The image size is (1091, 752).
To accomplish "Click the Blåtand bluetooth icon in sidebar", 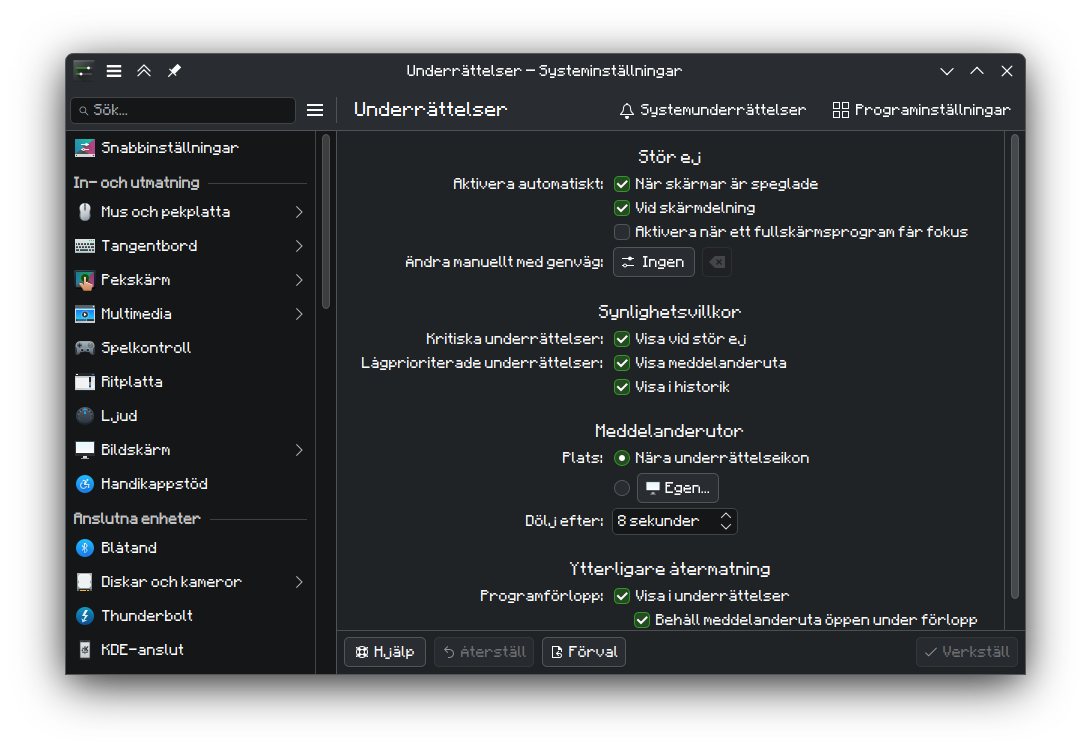I will tap(85, 548).
